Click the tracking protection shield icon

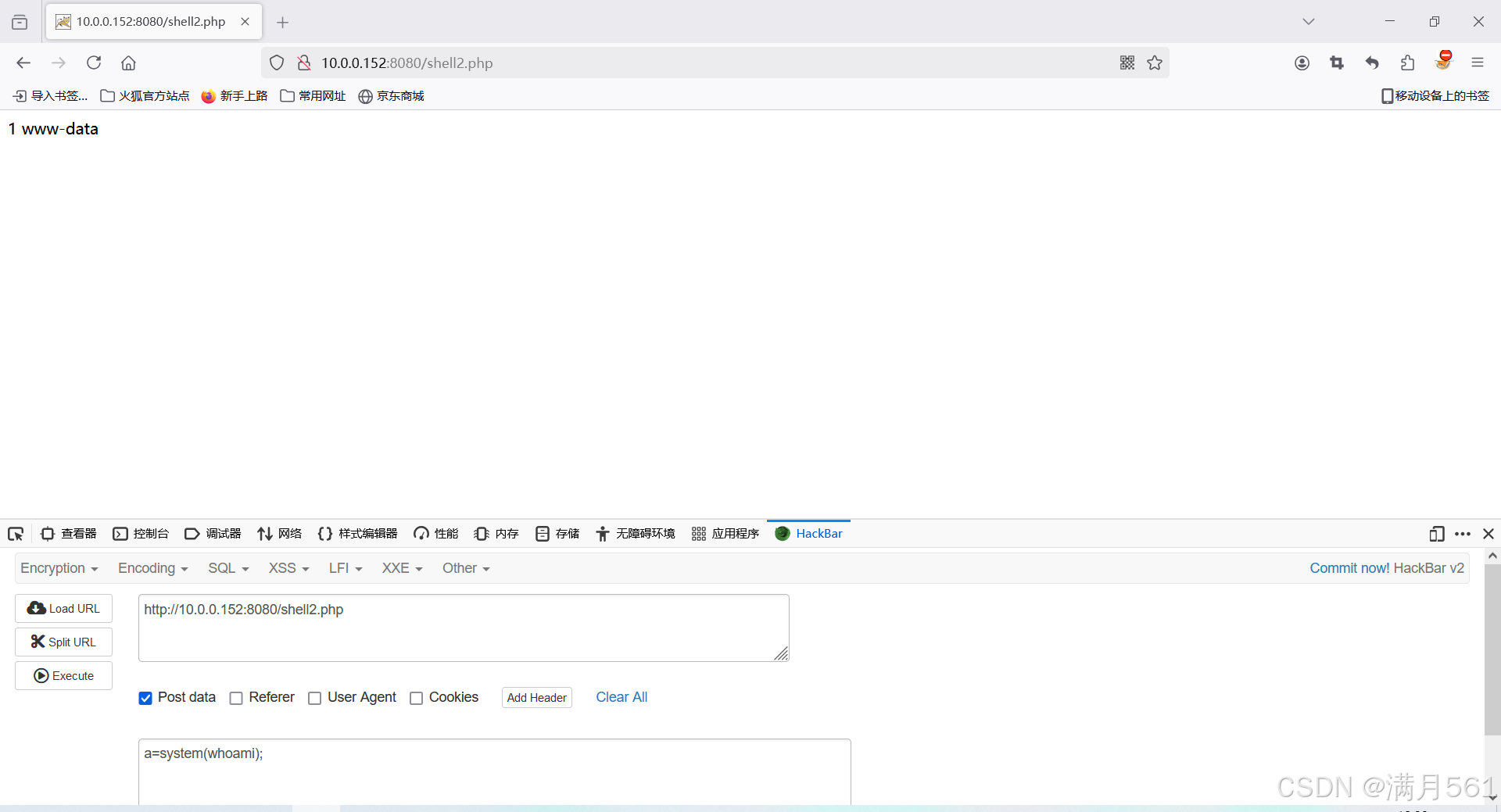[276, 63]
